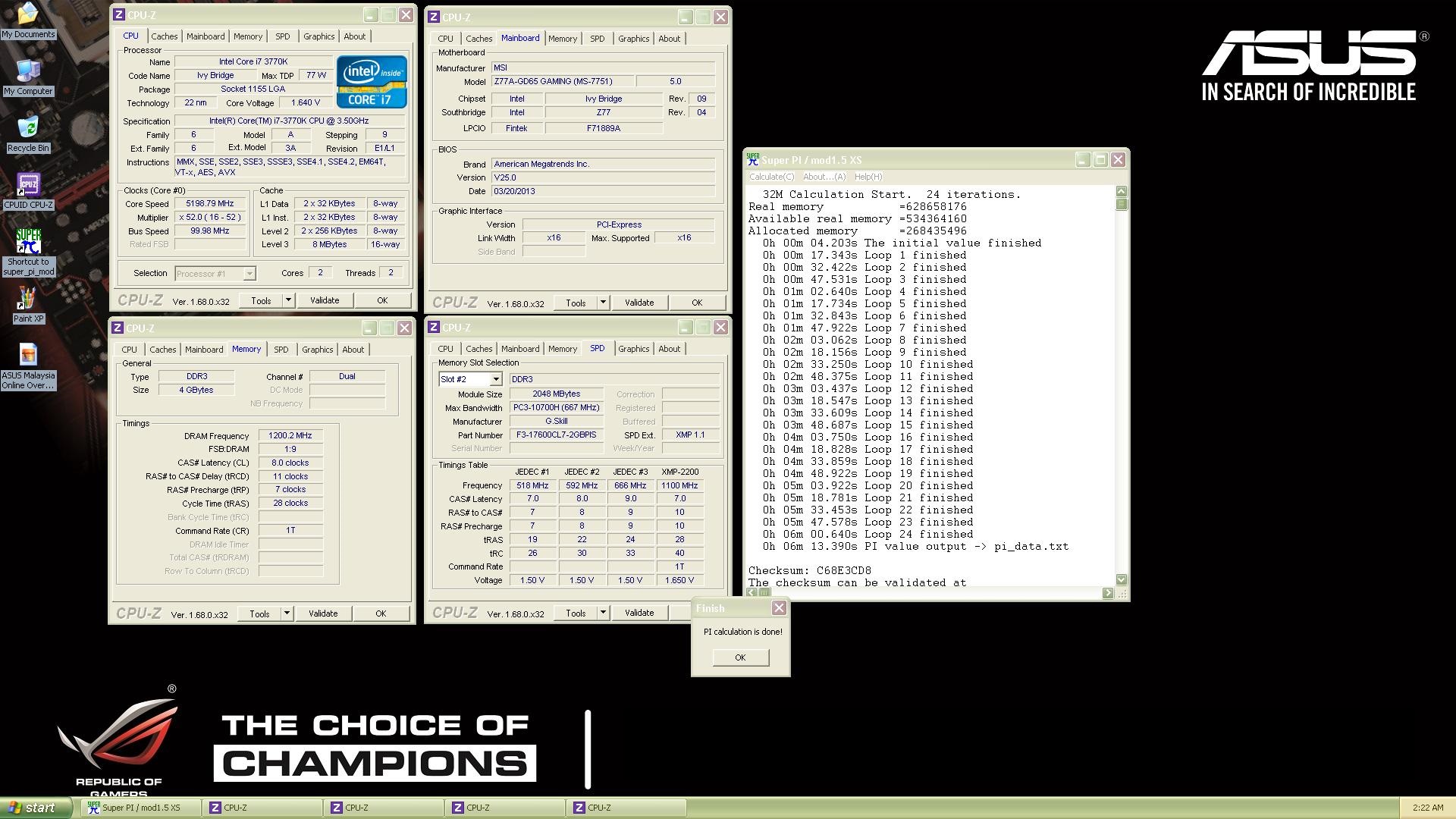Click the Core Speed value 5198.79 MHz
The height and width of the screenshot is (819, 1456).
[x=209, y=204]
